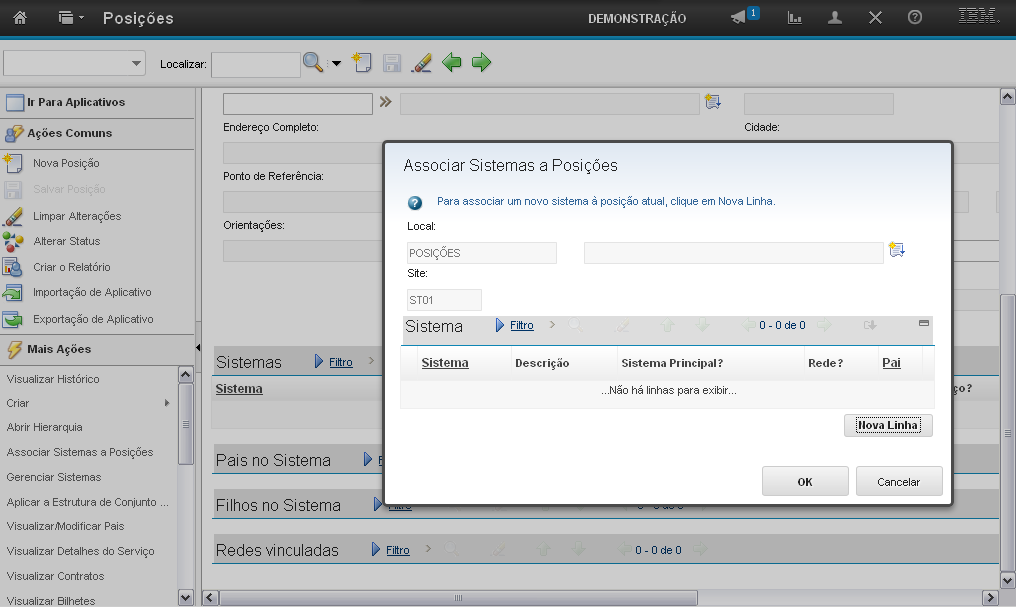
Task: Click the clear changes eraser toolbar icon
Action: click(x=421, y=63)
